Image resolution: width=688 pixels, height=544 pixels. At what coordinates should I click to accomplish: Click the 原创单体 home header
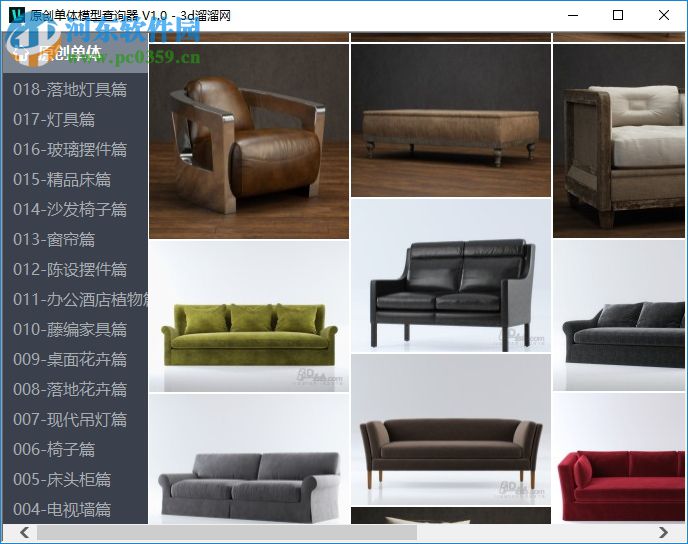coord(75,53)
